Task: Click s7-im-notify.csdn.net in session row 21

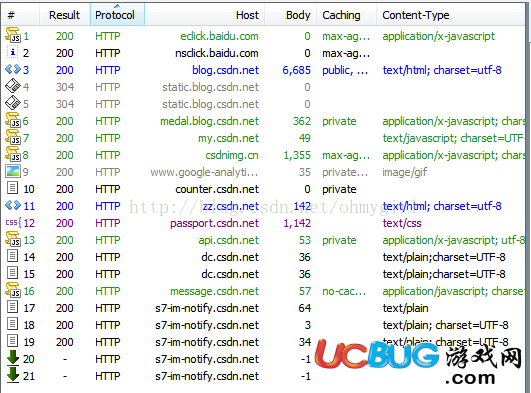Action: (207, 376)
